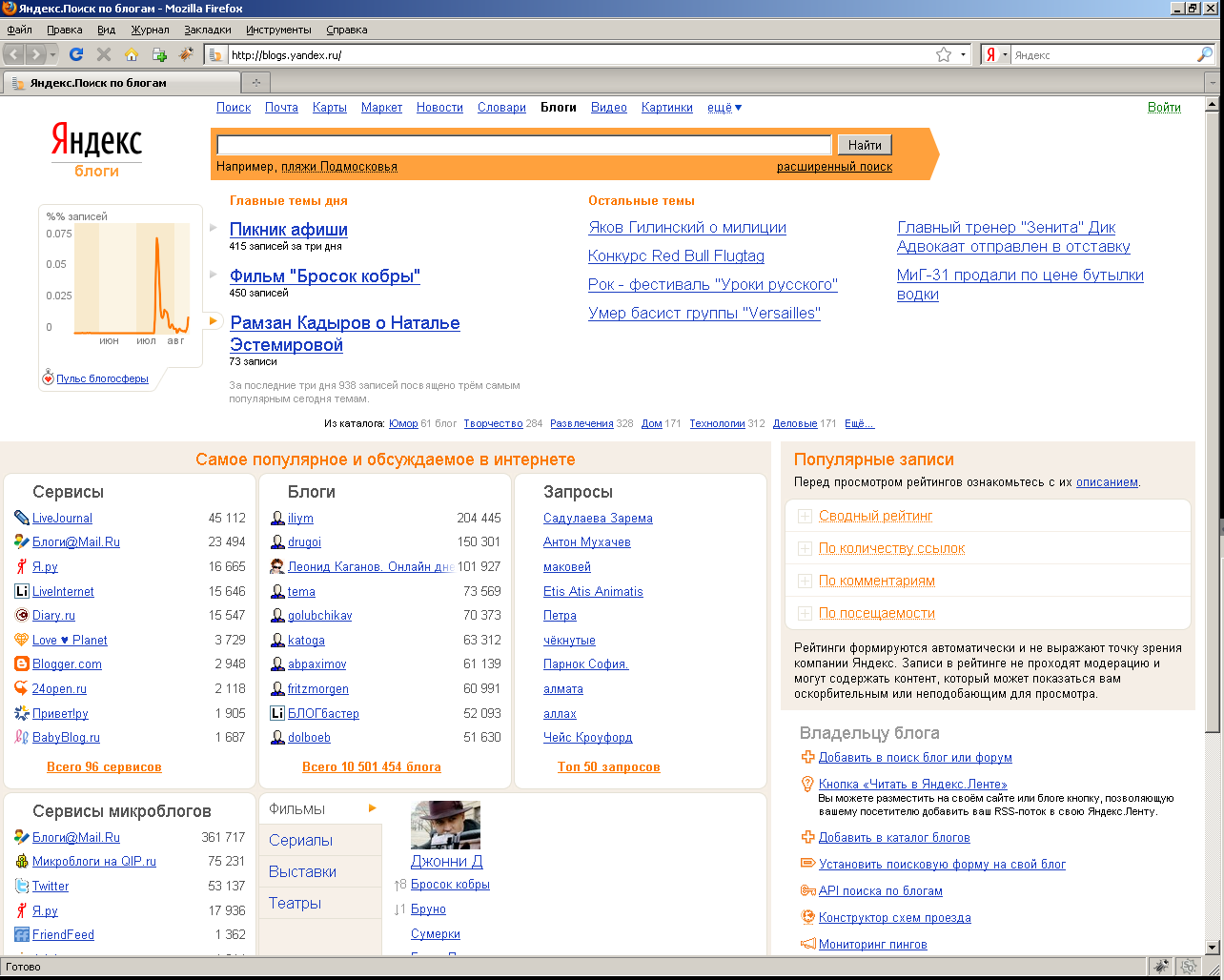Click the add-tab toolbar icon with green plus
1224x980 pixels.
[159, 55]
